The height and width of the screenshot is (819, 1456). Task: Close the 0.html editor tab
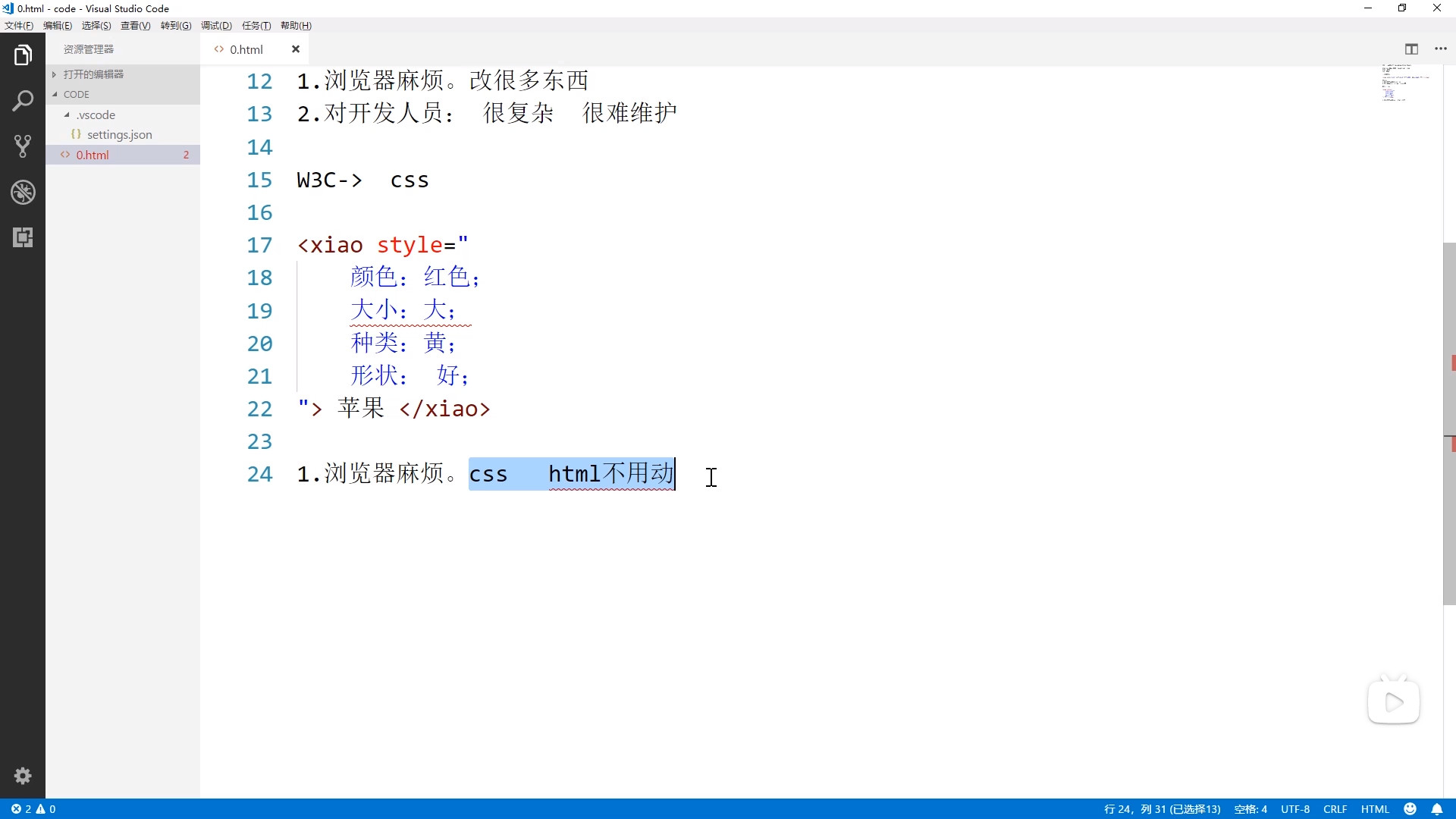point(296,49)
